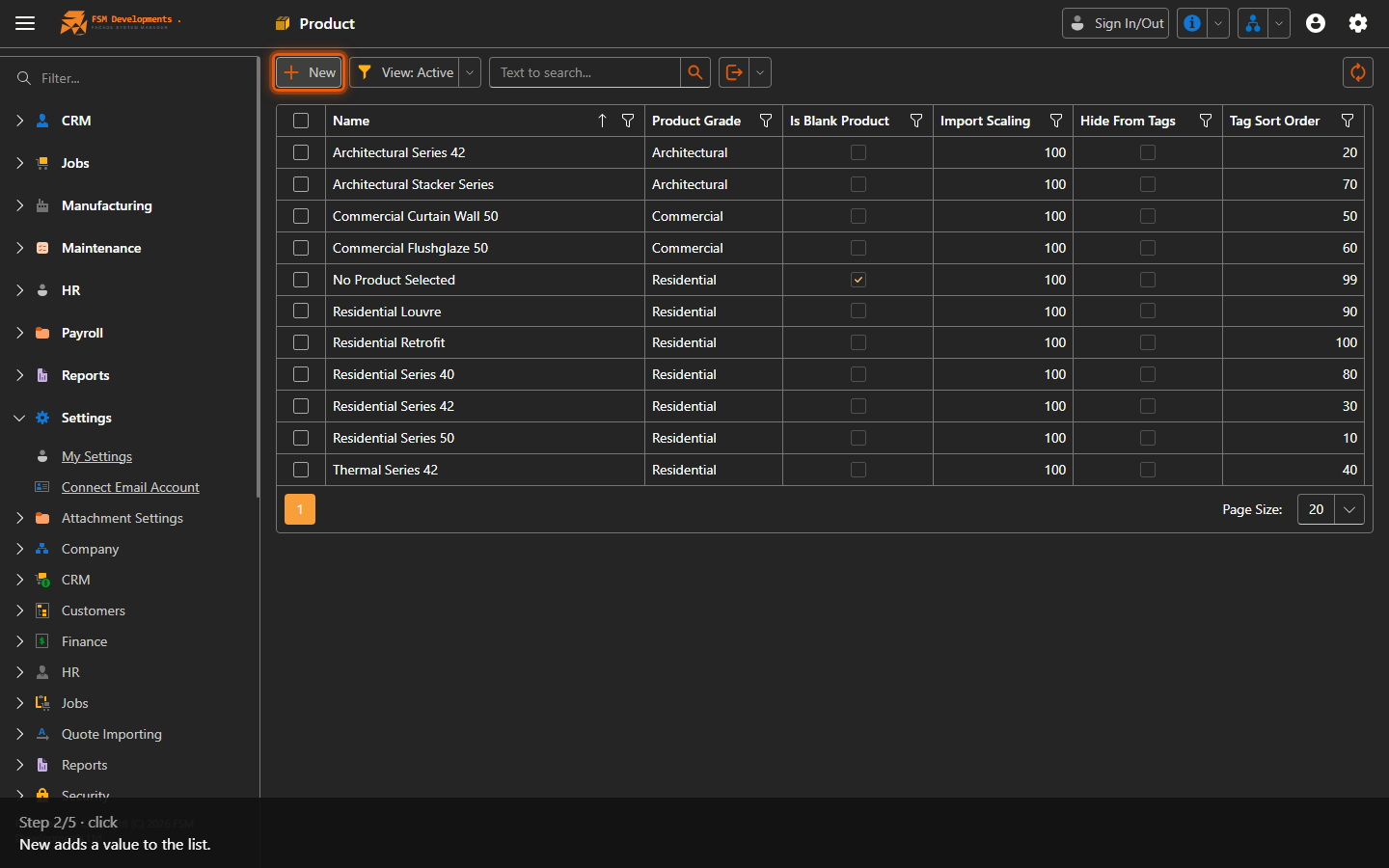Expand the top-level Jobs section in sidebar
Viewport: 1389px width, 868px height.
(x=19, y=163)
